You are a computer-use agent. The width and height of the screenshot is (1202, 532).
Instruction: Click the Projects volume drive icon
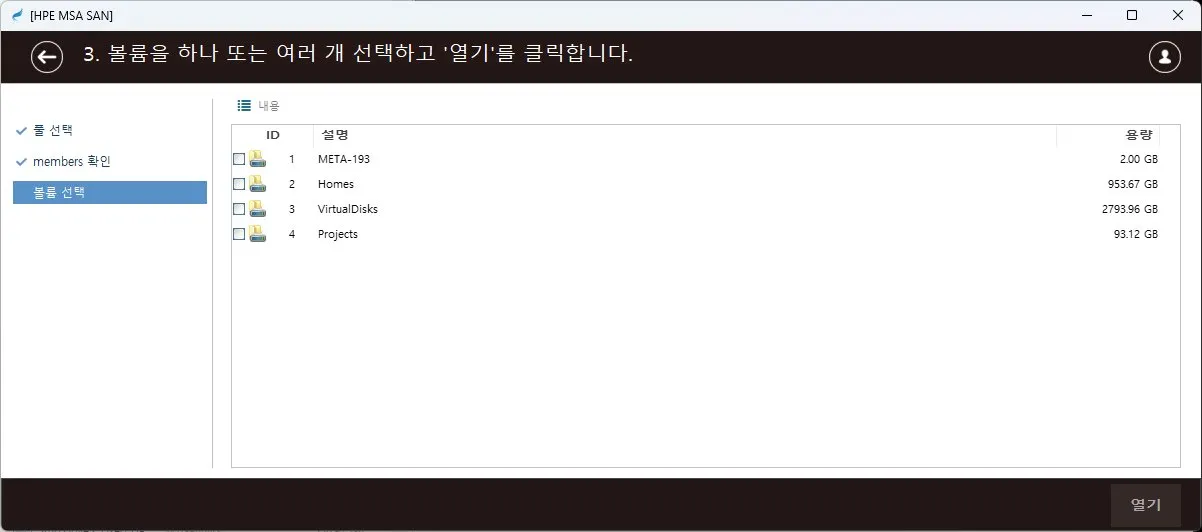click(257, 234)
